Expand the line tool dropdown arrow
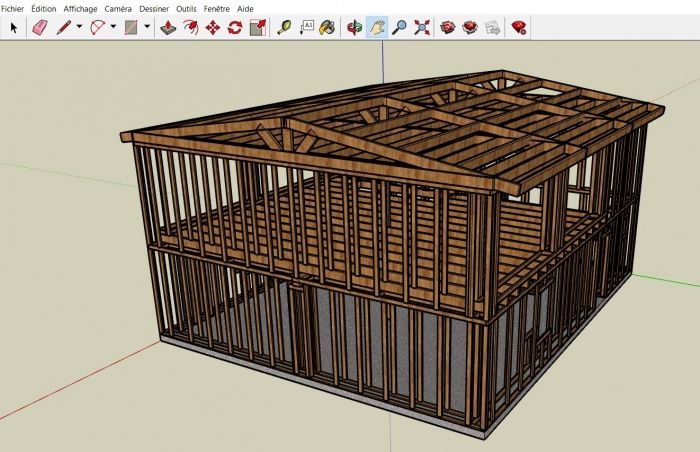This screenshot has height=452, width=700. pyautogui.click(x=79, y=28)
